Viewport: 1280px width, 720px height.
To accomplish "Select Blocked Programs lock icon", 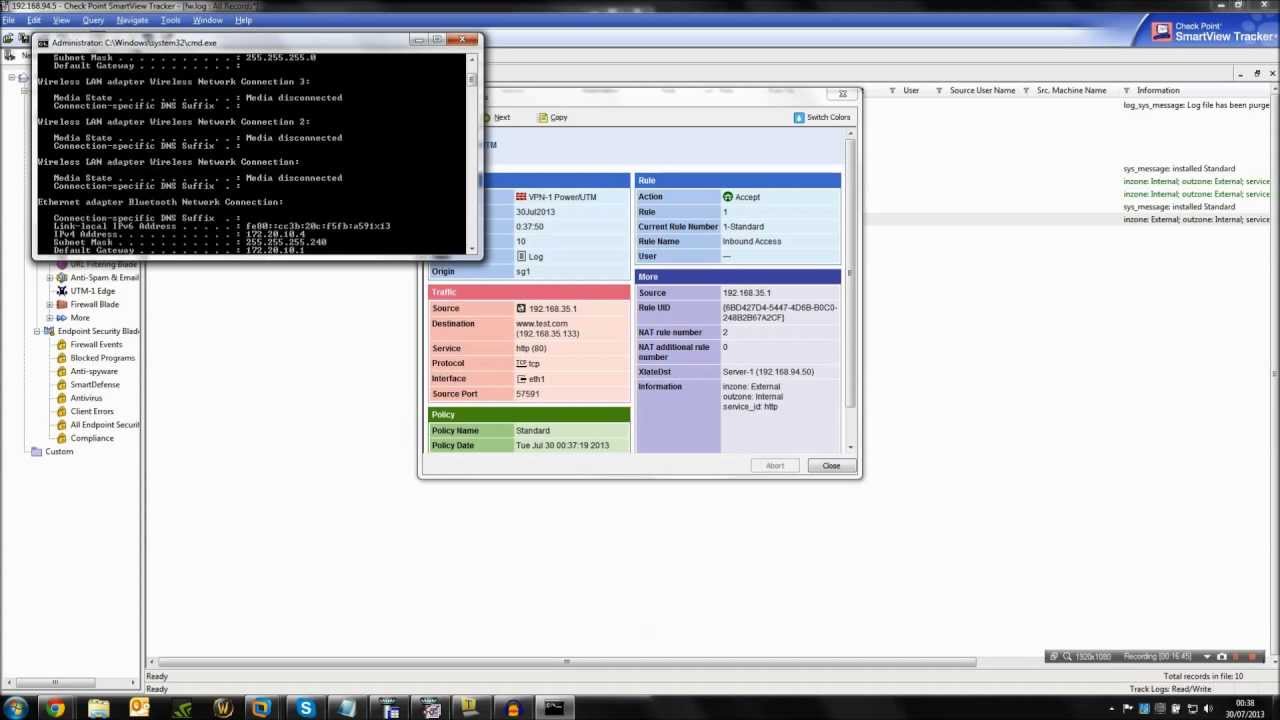I will point(62,358).
